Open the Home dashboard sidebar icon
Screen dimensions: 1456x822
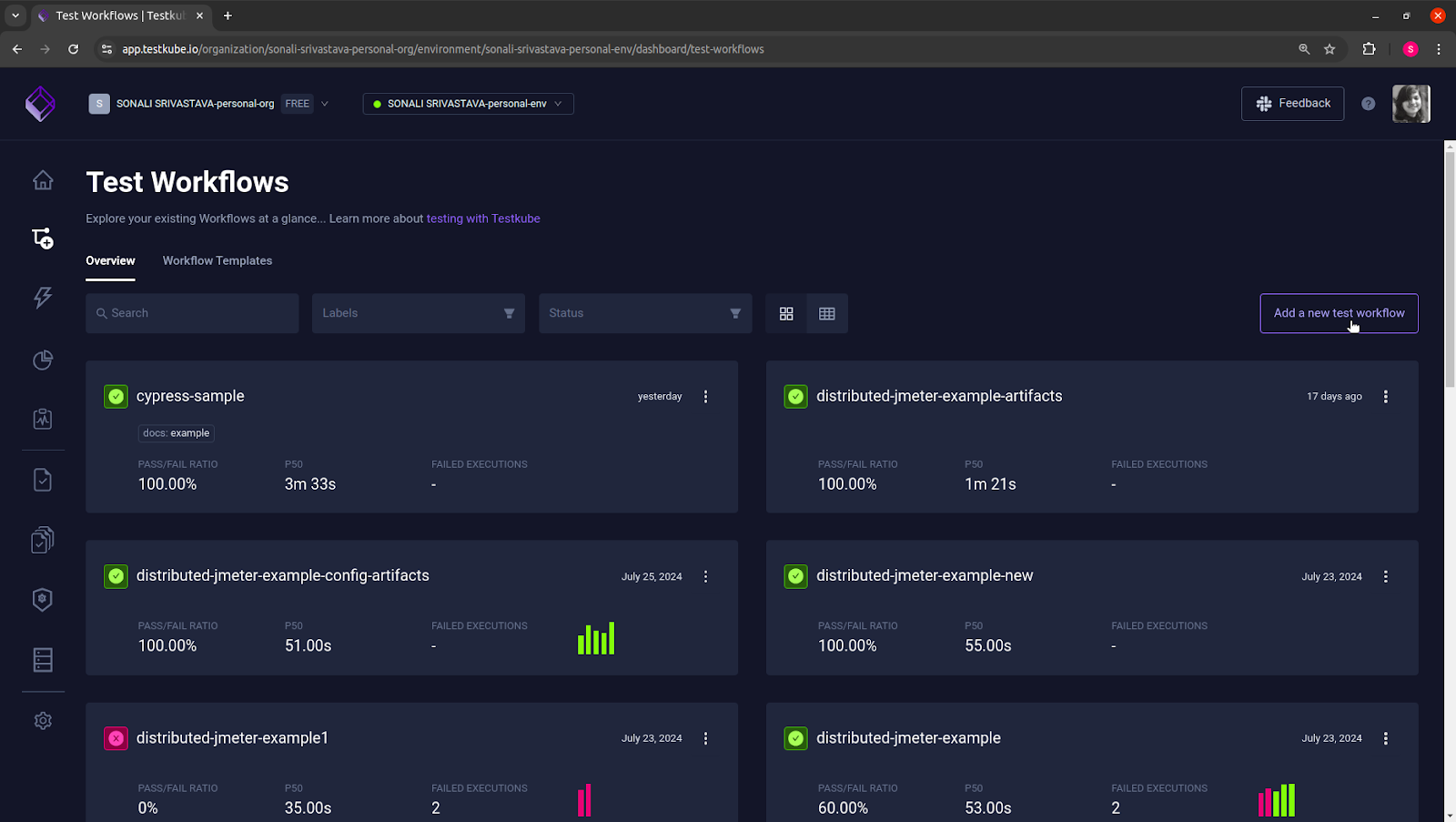(43, 180)
